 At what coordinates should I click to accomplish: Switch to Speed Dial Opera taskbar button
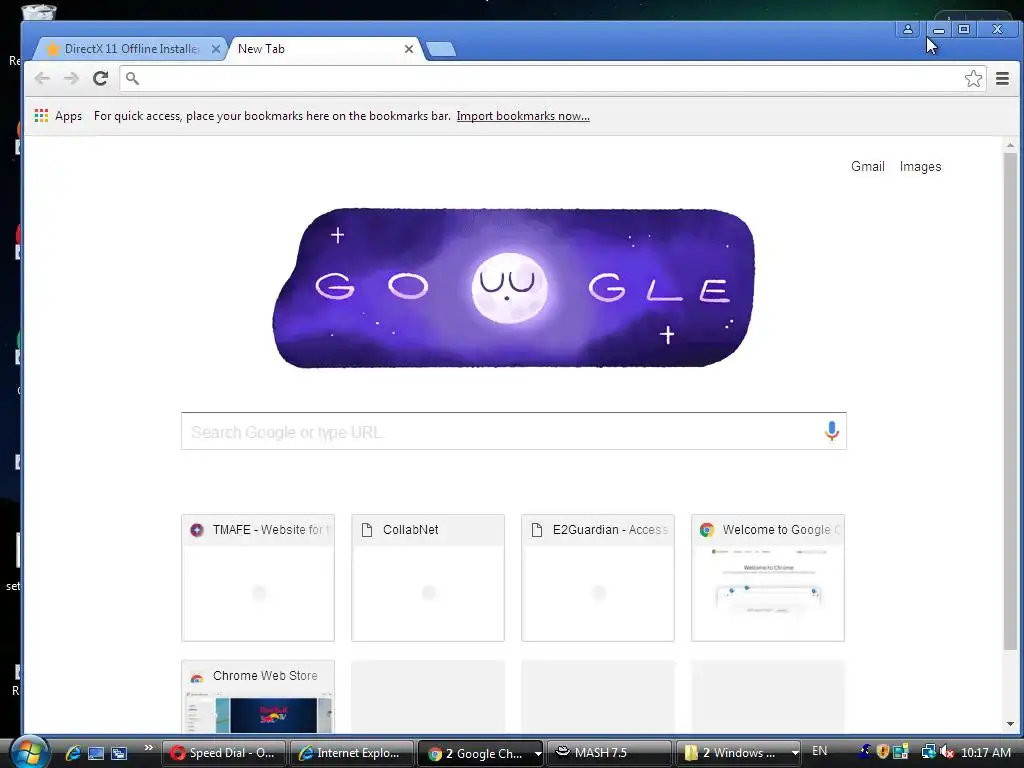(223, 753)
